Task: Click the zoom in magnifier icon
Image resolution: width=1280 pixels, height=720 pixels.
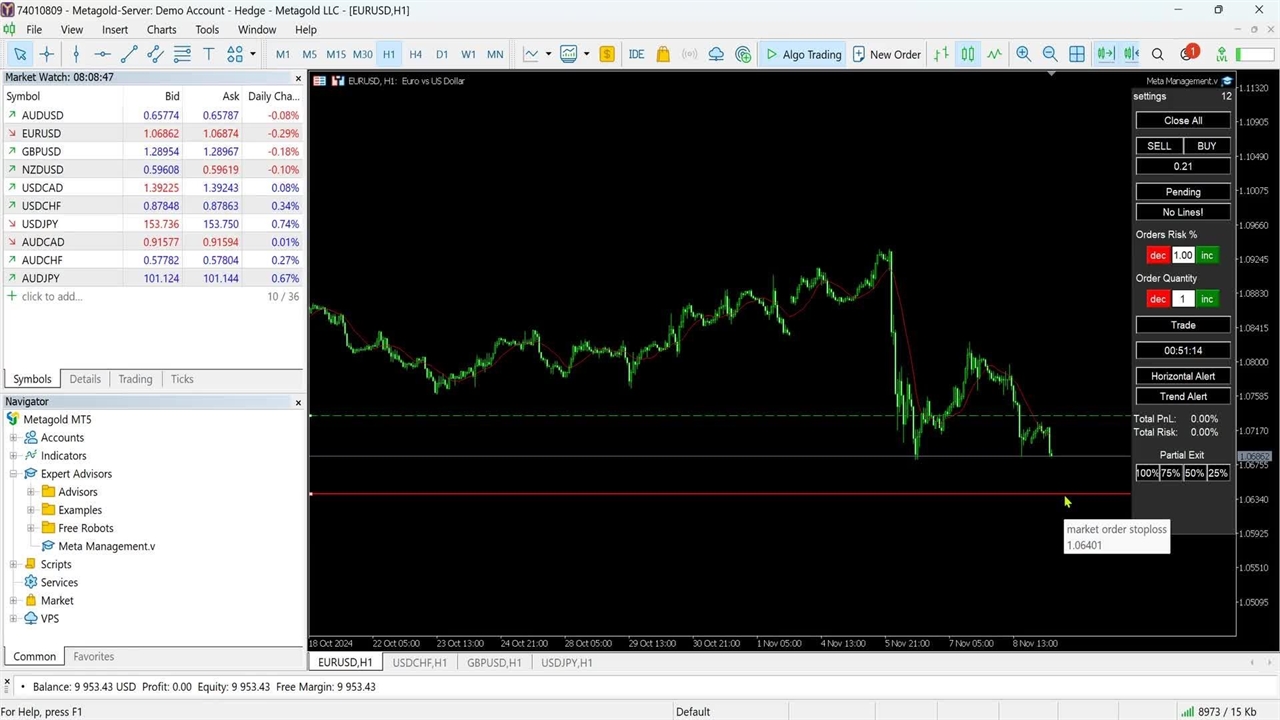Action: pyautogui.click(x=1023, y=54)
